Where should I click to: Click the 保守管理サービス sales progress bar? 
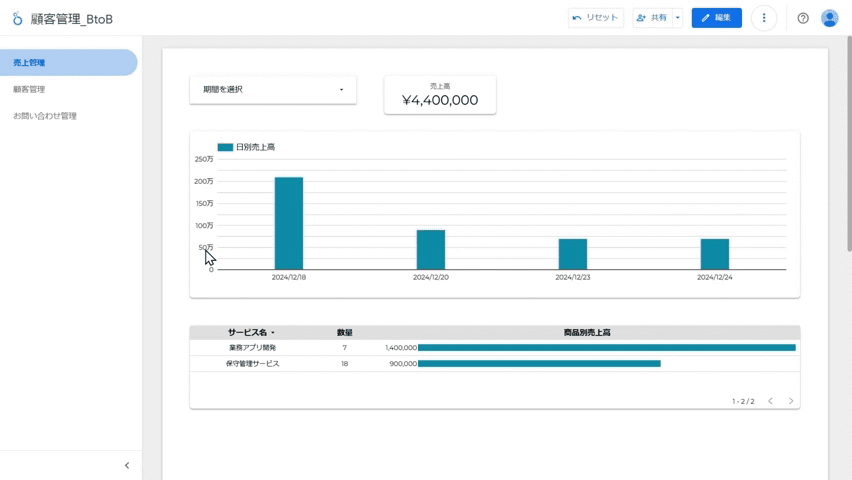point(539,364)
